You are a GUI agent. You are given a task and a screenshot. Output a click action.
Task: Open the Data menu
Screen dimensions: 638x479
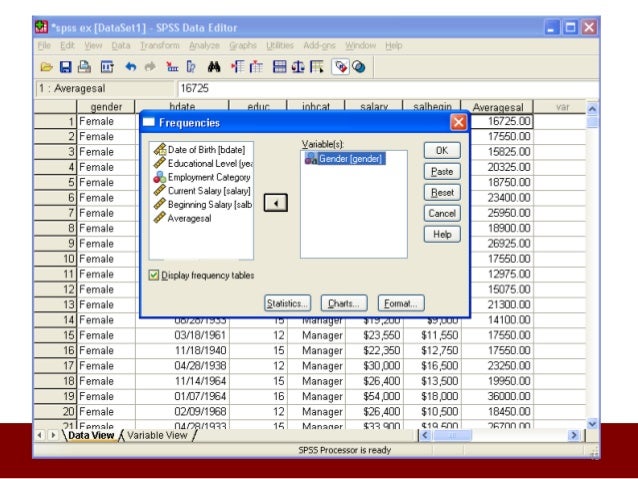tap(121, 45)
